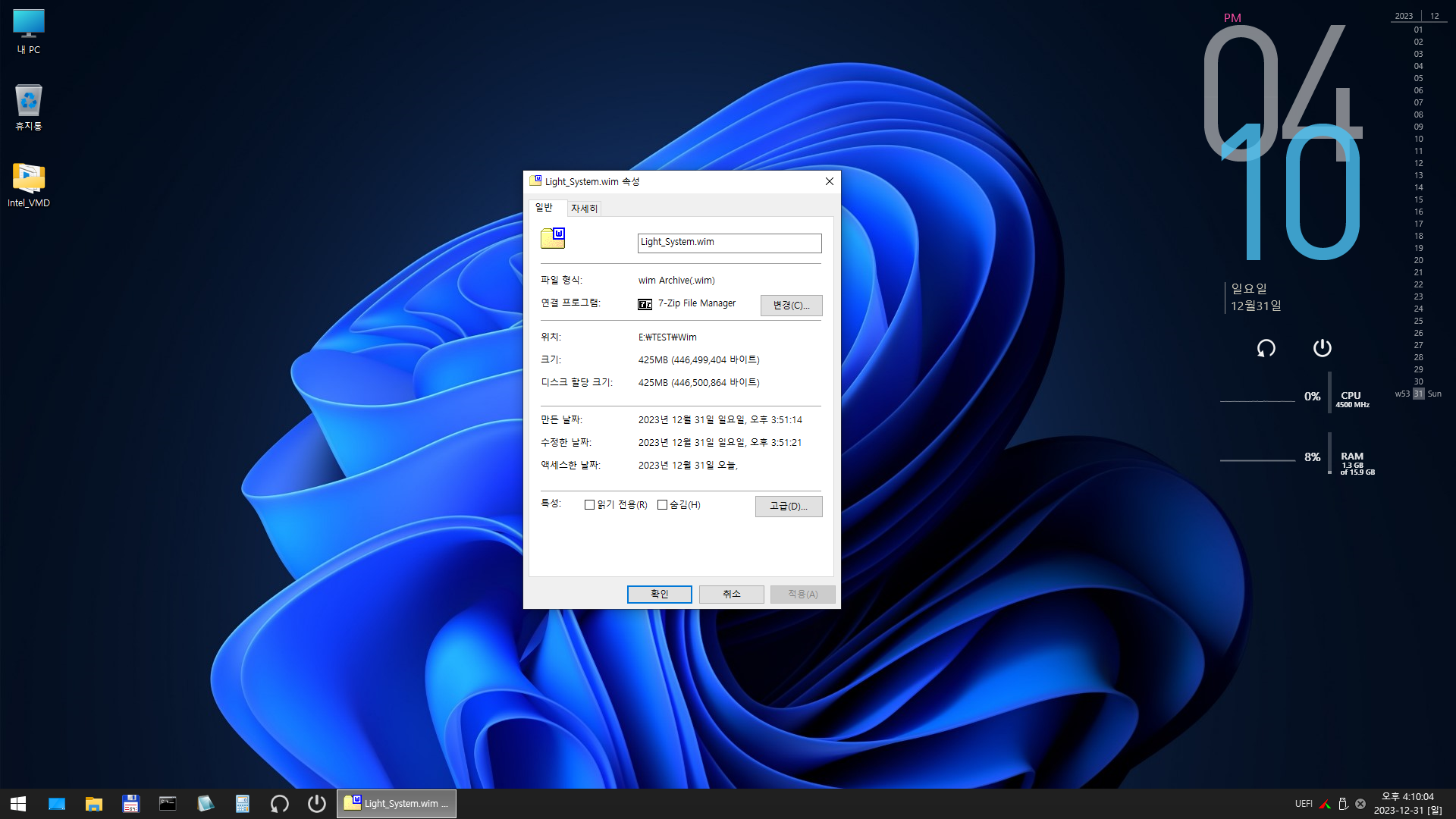The image size is (1456, 819).
Task: Click the wim Archive(.wim) file type text
Action: pyautogui.click(x=676, y=281)
